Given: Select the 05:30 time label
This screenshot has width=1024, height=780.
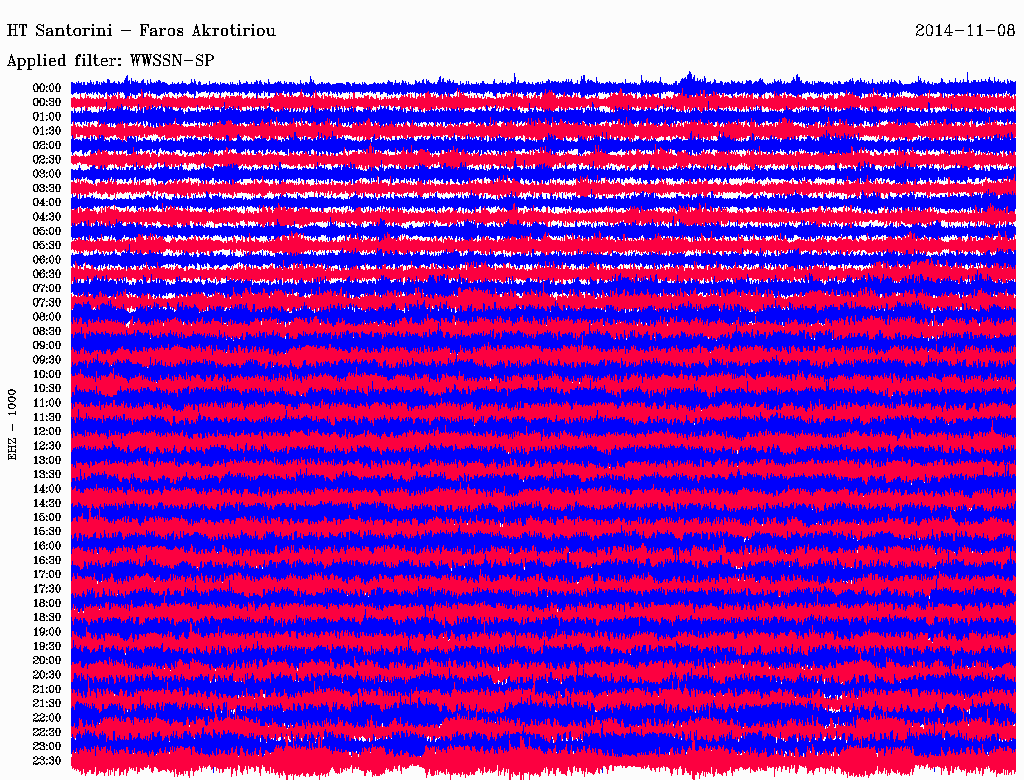Looking at the screenshot, I should [x=47, y=245].
